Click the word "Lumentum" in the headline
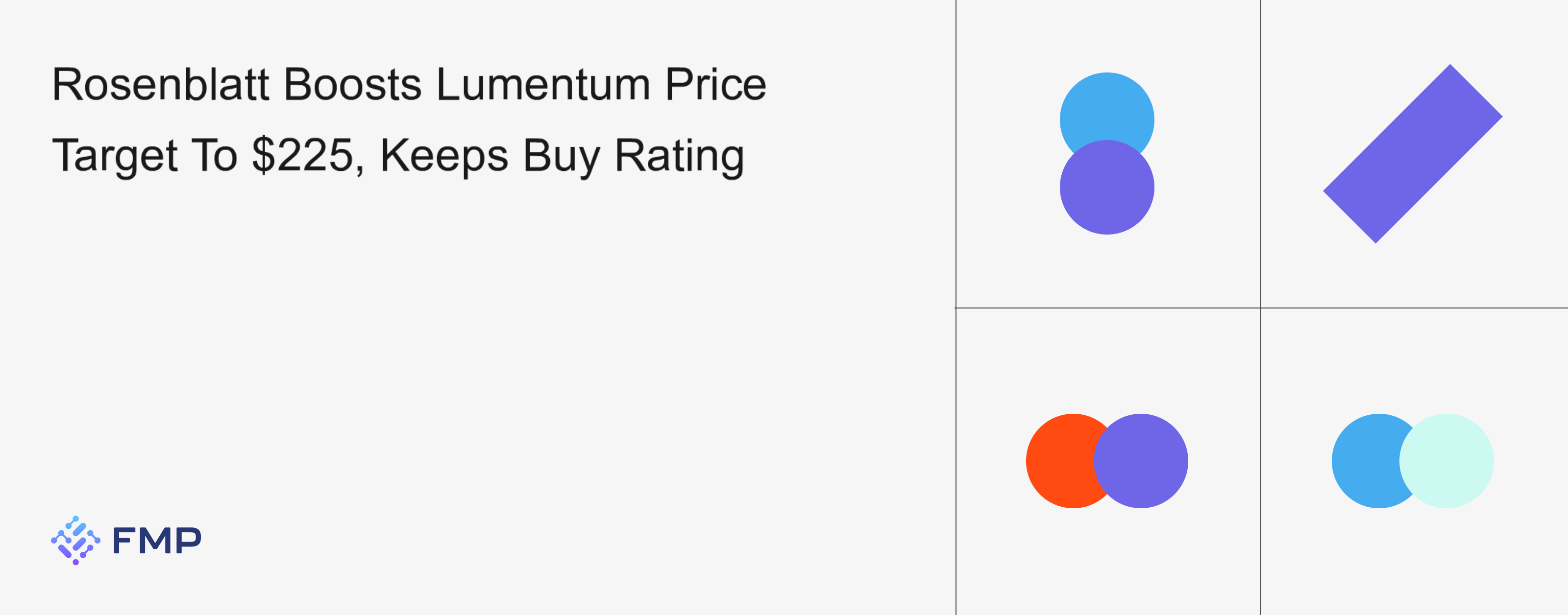This screenshot has width=1568, height=615. [x=543, y=85]
